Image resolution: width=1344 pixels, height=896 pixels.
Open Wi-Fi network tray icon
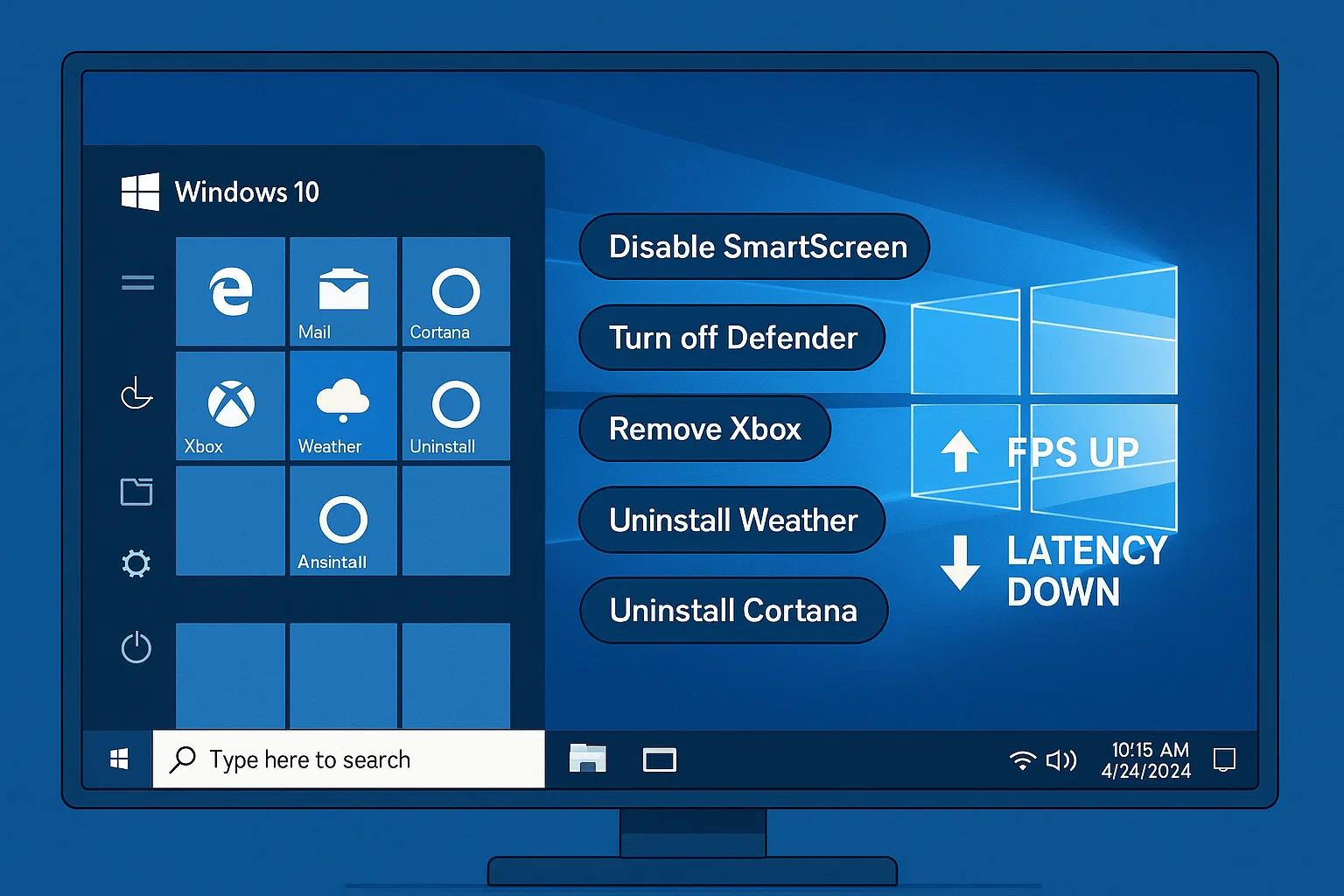point(1022,759)
